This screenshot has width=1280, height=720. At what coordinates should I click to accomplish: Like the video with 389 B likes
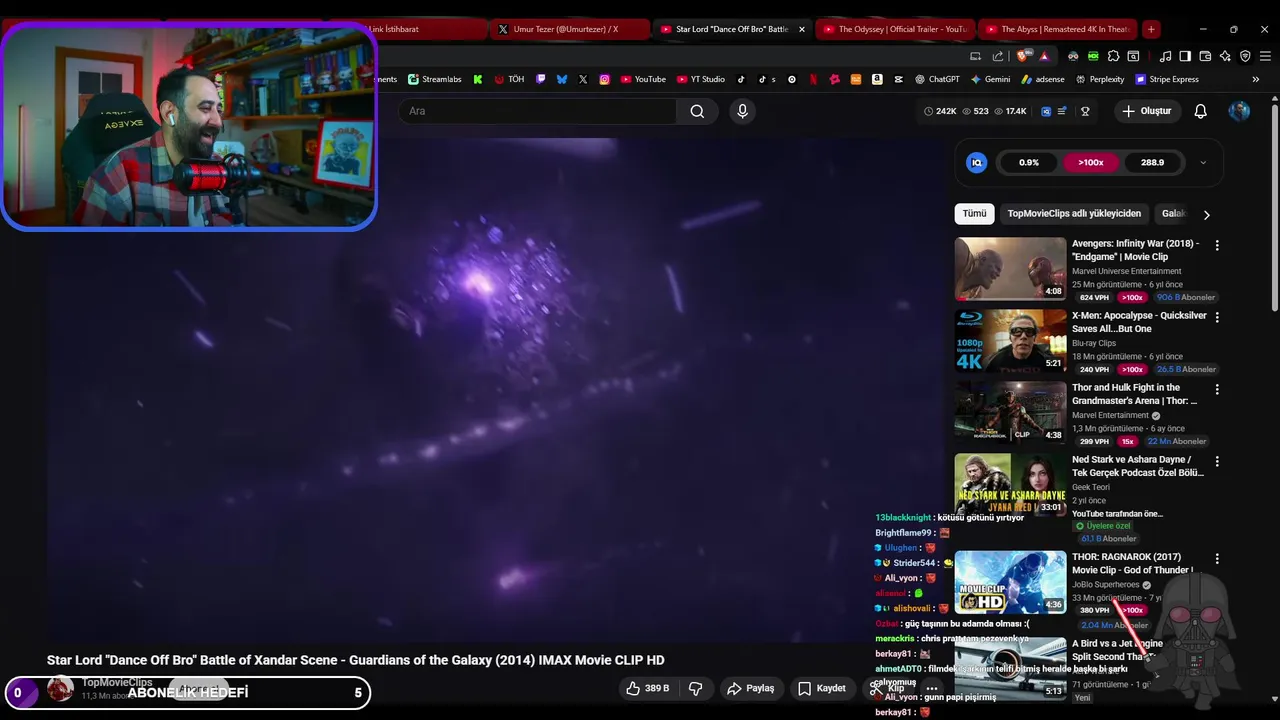pyautogui.click(x=647, y=688)
